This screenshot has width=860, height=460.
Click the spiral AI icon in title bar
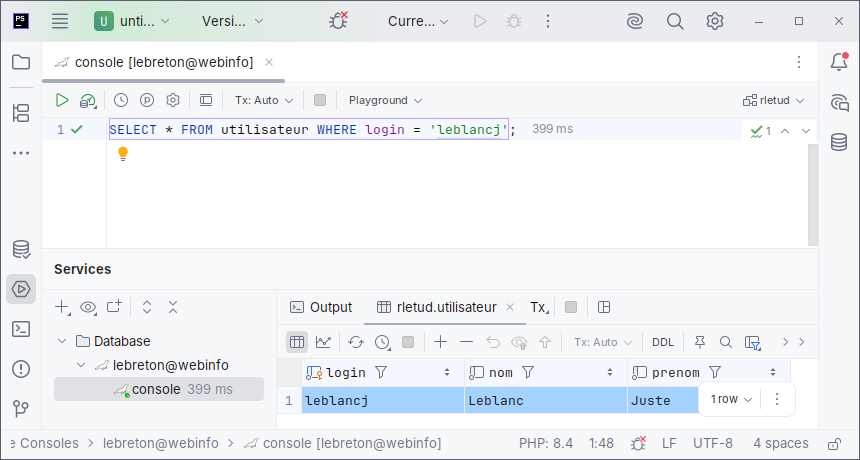pyautogui.click(x=635, y=21)
